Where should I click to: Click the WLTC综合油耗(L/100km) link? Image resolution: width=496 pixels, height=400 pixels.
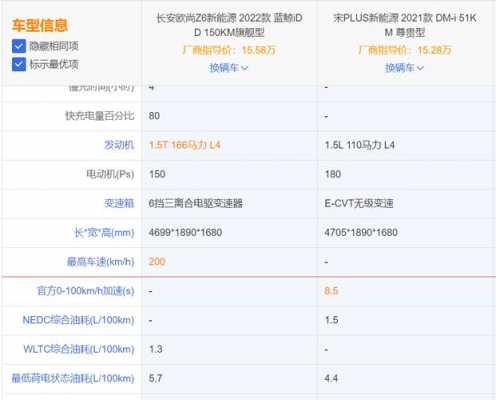point(79,349)
